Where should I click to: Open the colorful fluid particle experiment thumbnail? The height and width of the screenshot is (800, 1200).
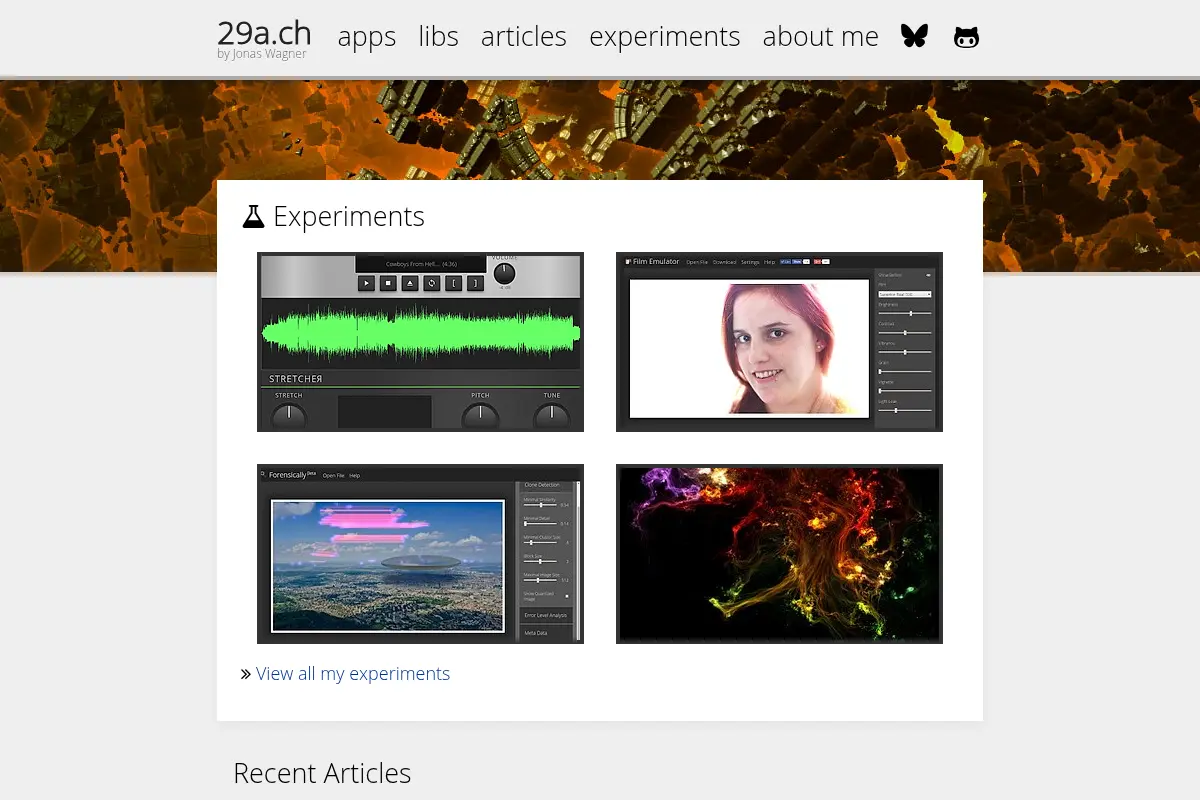[x=779, y=554]
